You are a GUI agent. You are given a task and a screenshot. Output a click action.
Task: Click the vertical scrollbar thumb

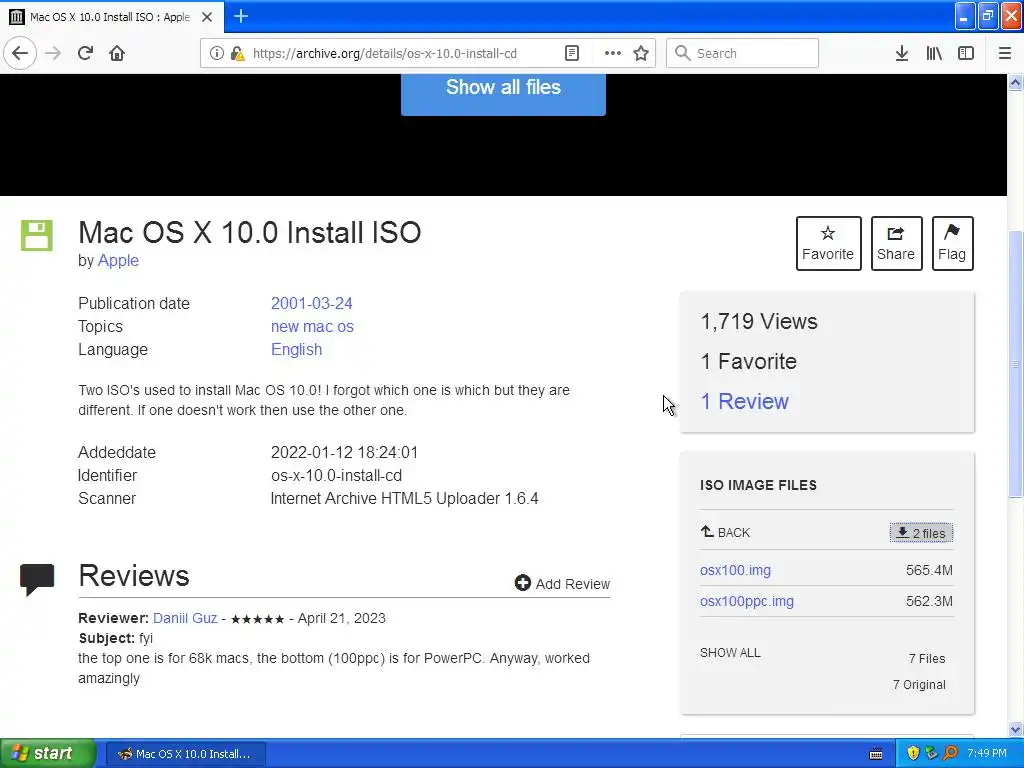(1015, 364)
